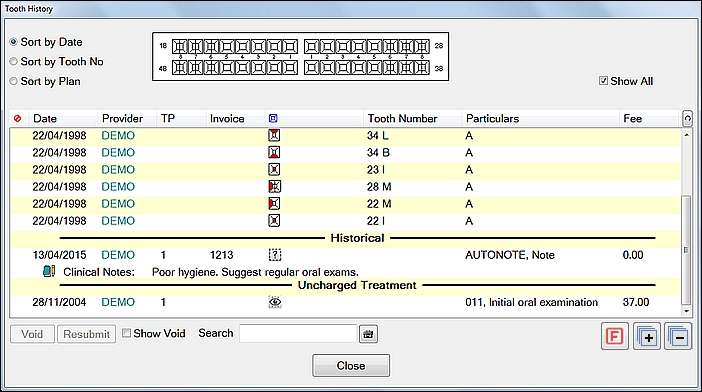Image resolution: width=702 pixels, height=392 pixels.
Task: Close the Tooth History dialog
Action: 351,366
